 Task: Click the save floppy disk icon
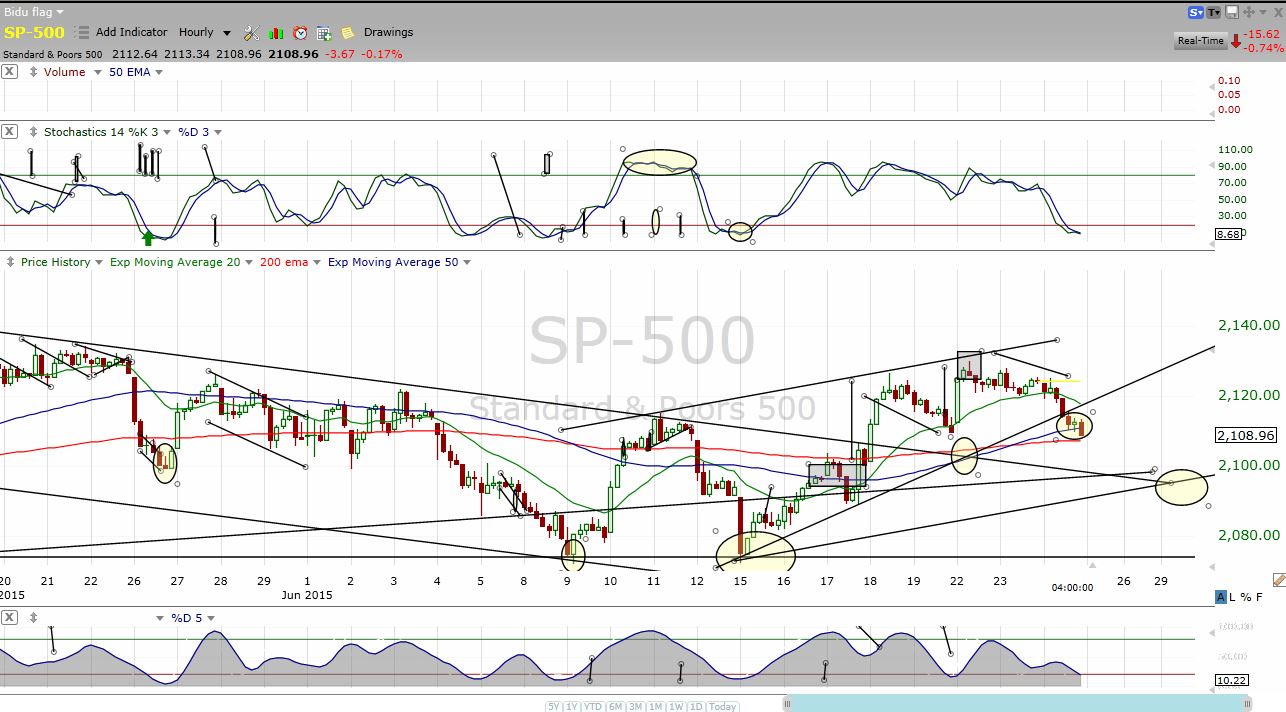[x=1232, y=12]
